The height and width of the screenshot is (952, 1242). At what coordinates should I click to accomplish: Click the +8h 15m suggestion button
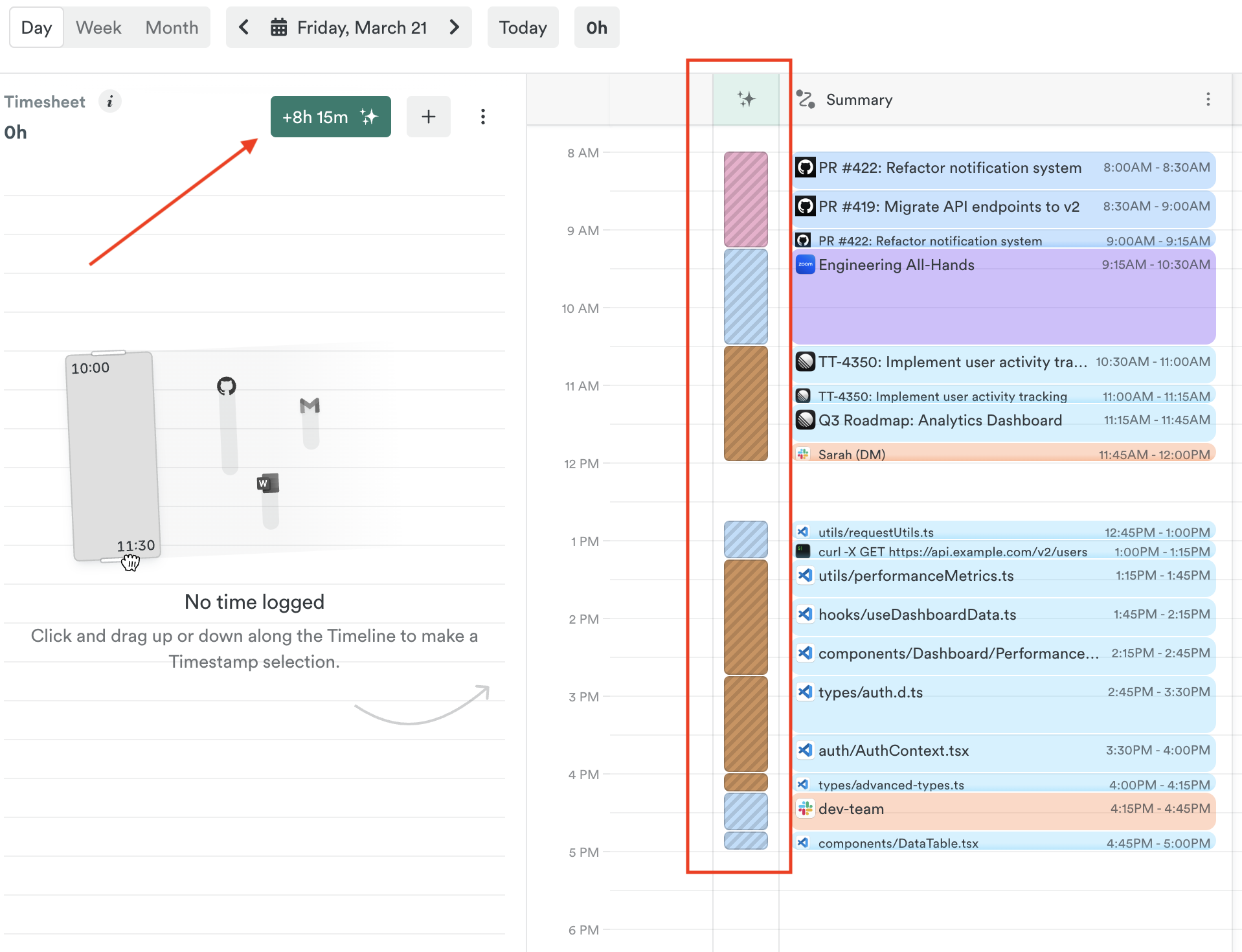click(x=330, y=117)
